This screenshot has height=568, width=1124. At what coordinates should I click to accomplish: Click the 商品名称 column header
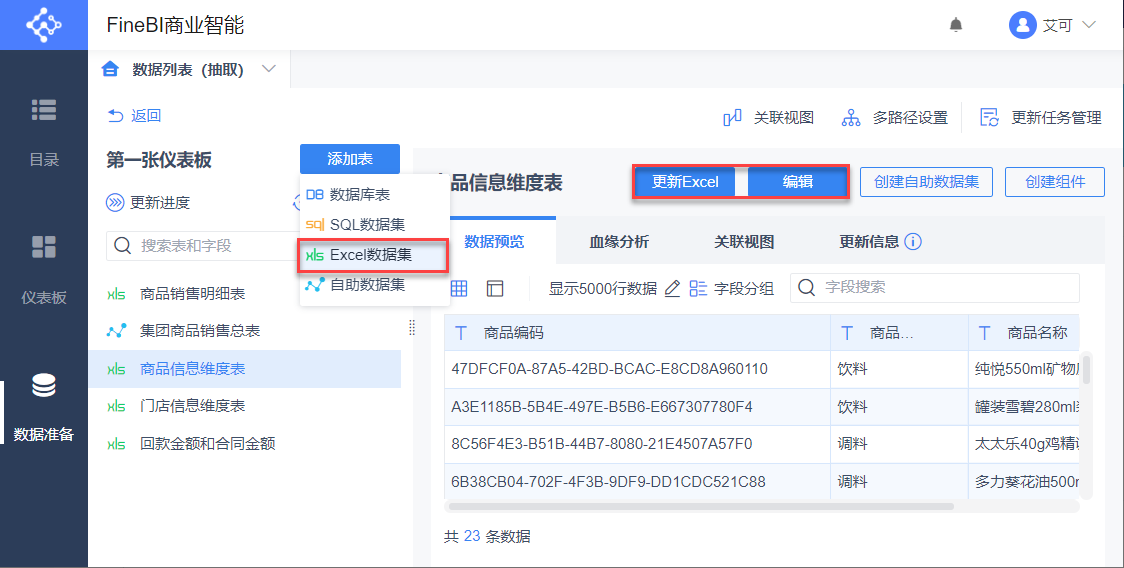click(x=1024, y=333)
